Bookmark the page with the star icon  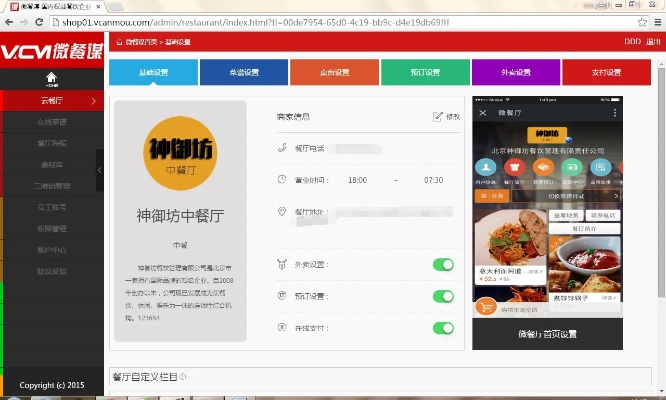pyautogui.click(x=641, y=21)
